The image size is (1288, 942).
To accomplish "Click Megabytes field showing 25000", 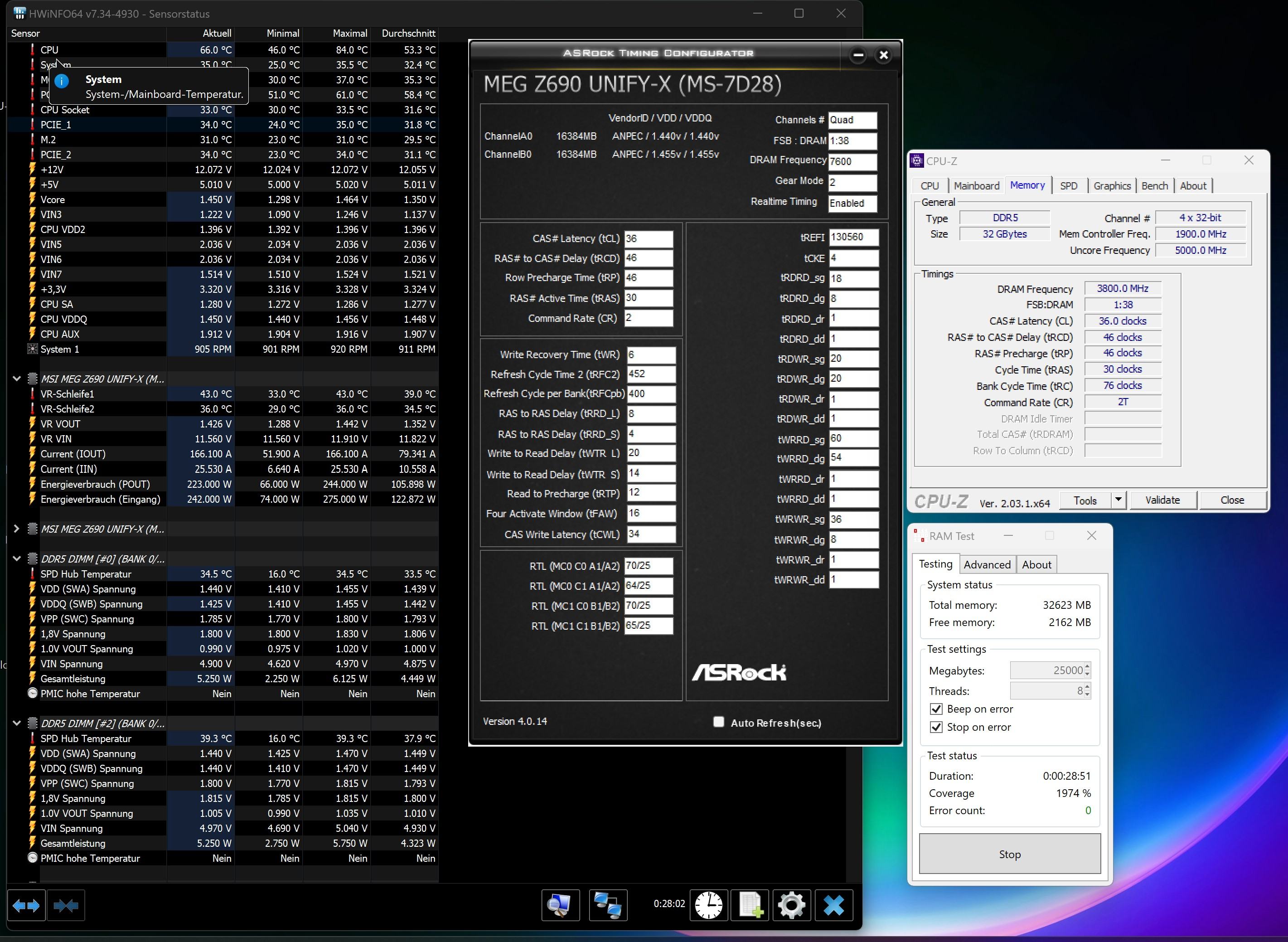I will coord(1047,670).
